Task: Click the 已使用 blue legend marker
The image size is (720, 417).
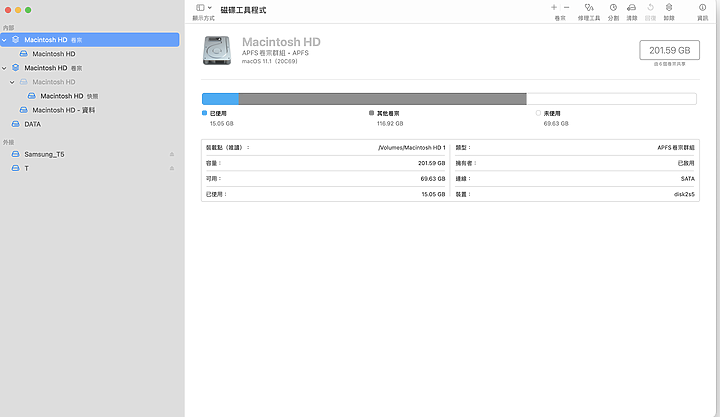Action: [x=204, y=113]
